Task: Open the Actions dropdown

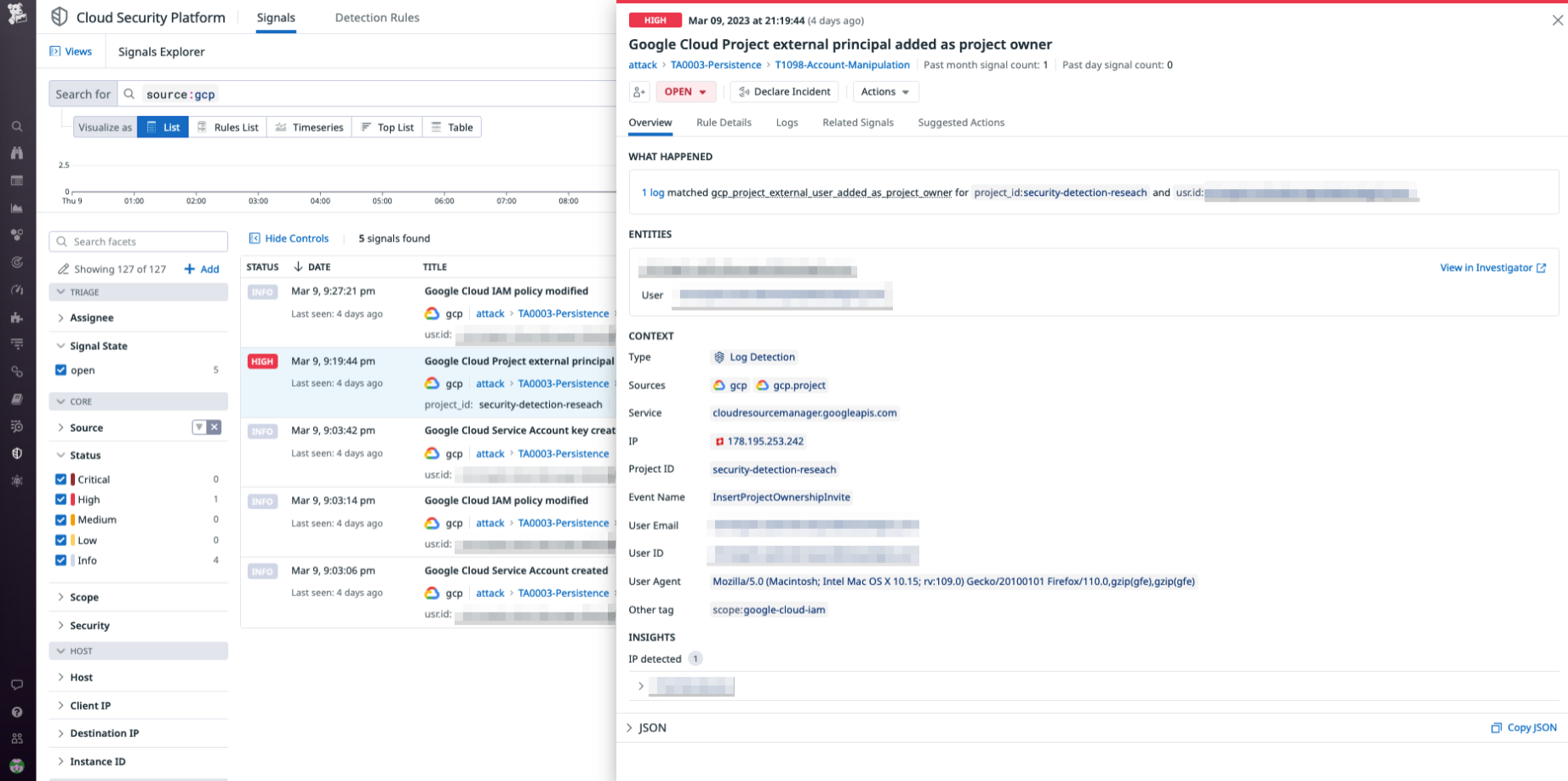Action: pos(885,91)
